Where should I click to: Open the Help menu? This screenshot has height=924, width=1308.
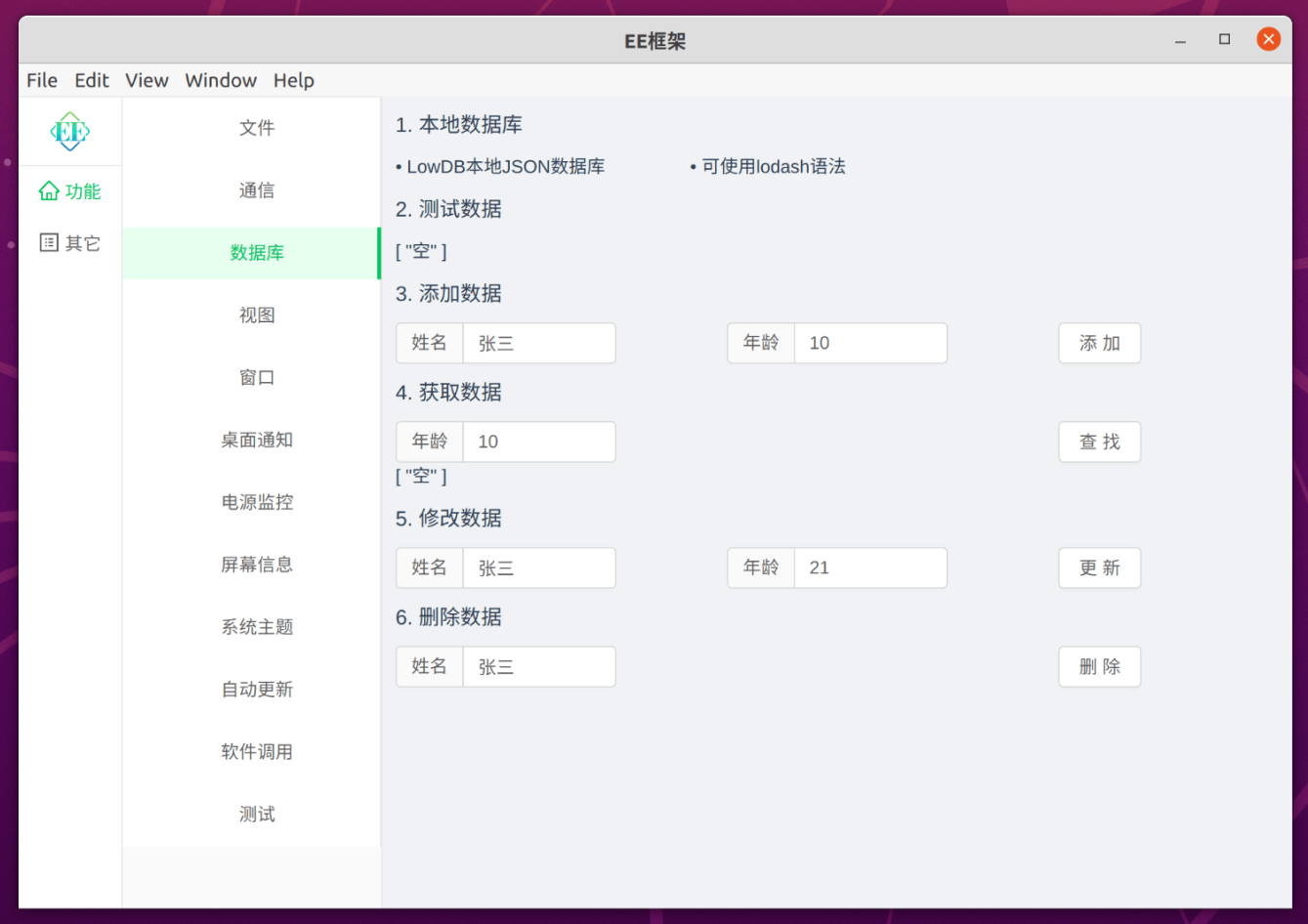pyautogui.click(x=293, y=80)
